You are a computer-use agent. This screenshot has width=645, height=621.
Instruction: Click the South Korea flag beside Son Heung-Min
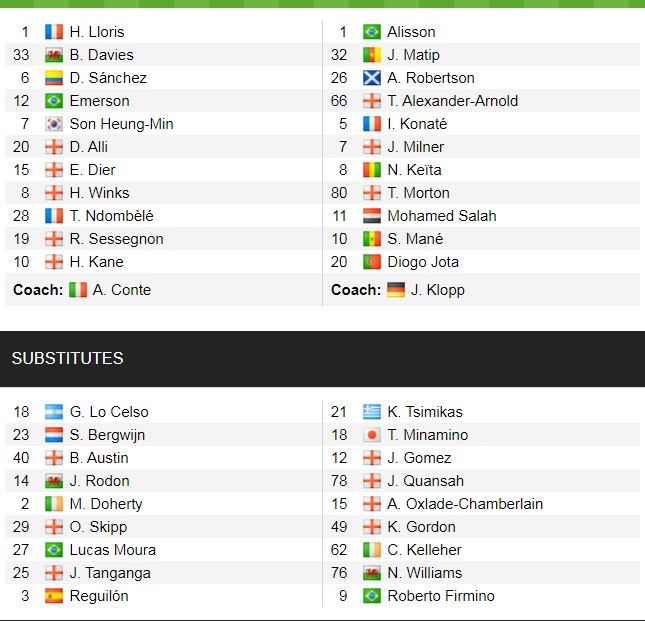54,124
